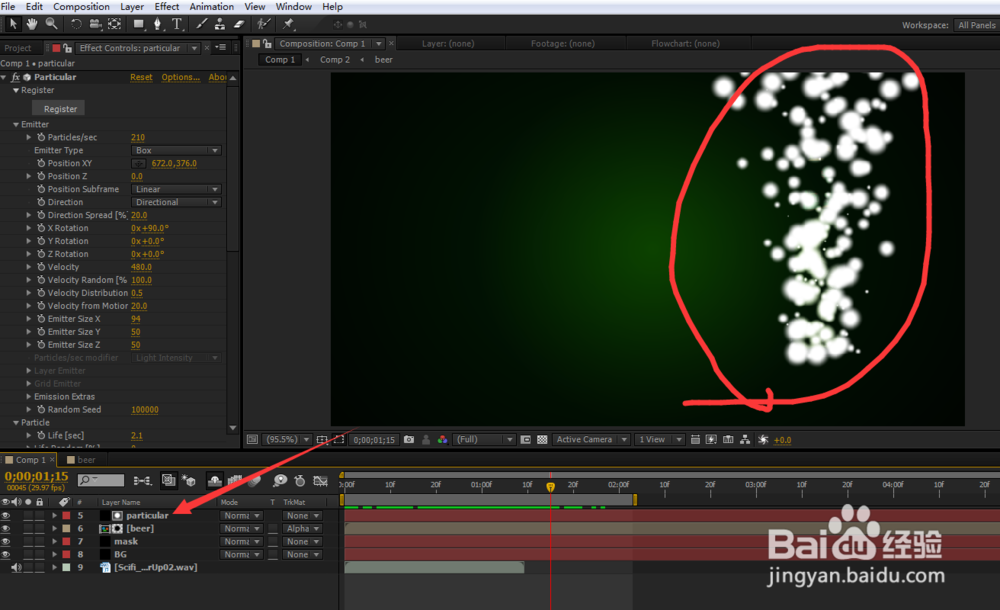
Task: Toggle Random Seed stopwatch keyframe
Action: [41, 410]
